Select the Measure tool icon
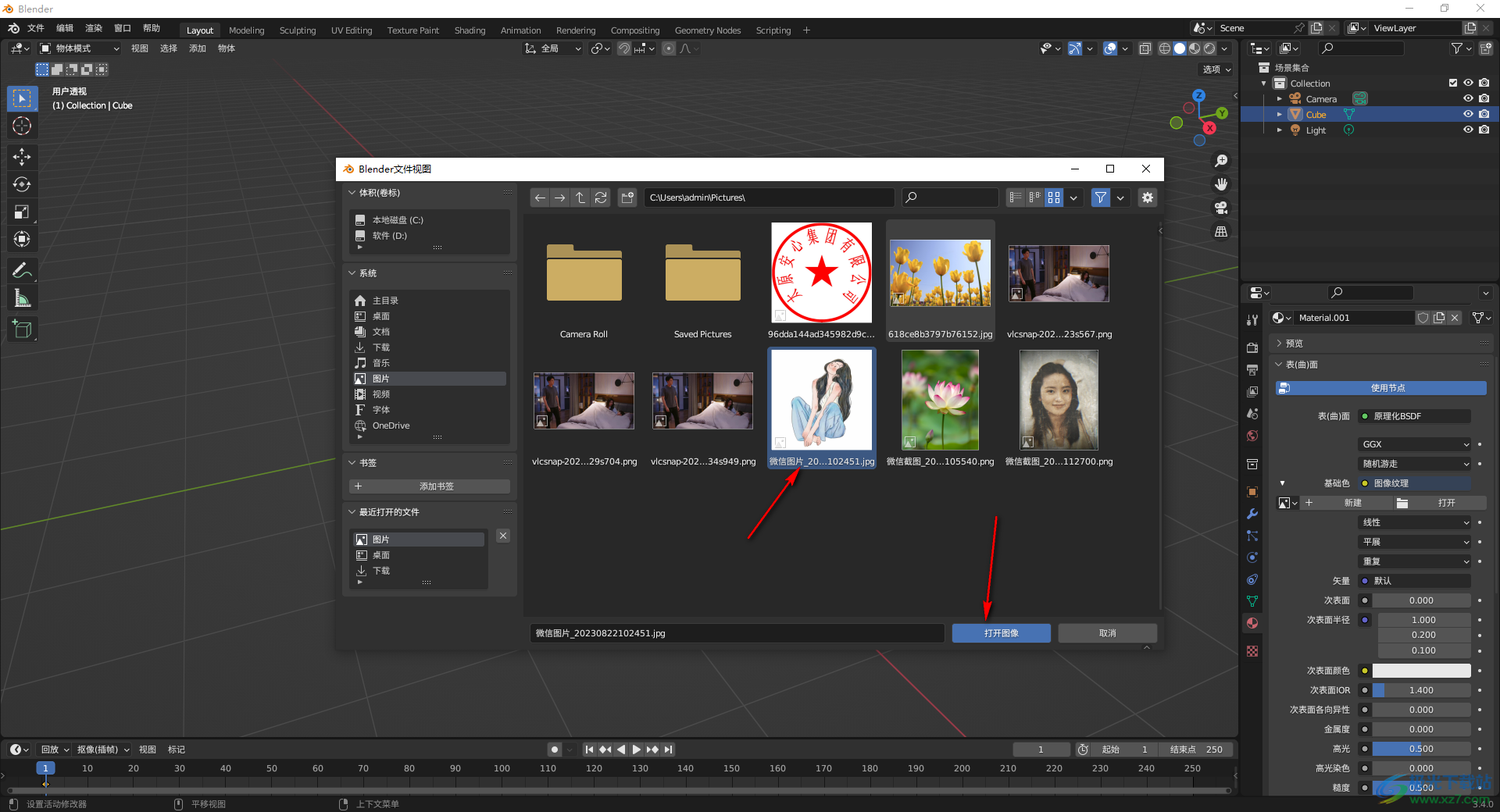The width and height of the screenshot is (1500, 812). point(22,298)
